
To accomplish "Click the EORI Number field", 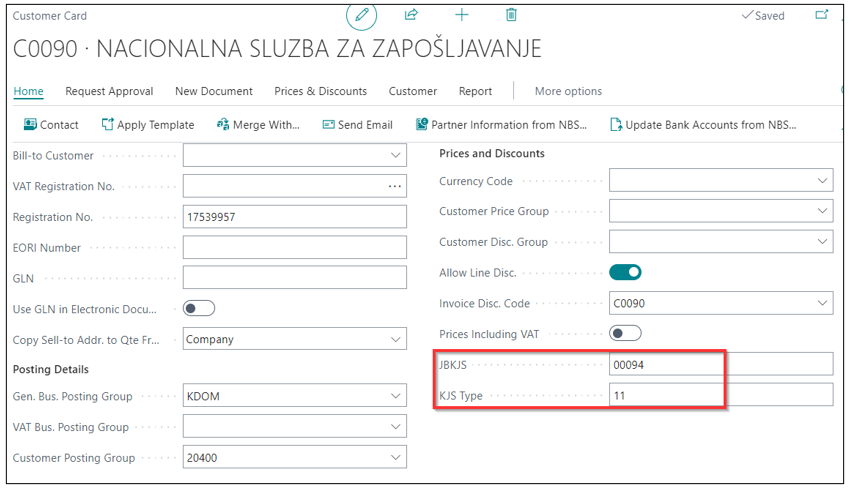I will coord(294,247).
